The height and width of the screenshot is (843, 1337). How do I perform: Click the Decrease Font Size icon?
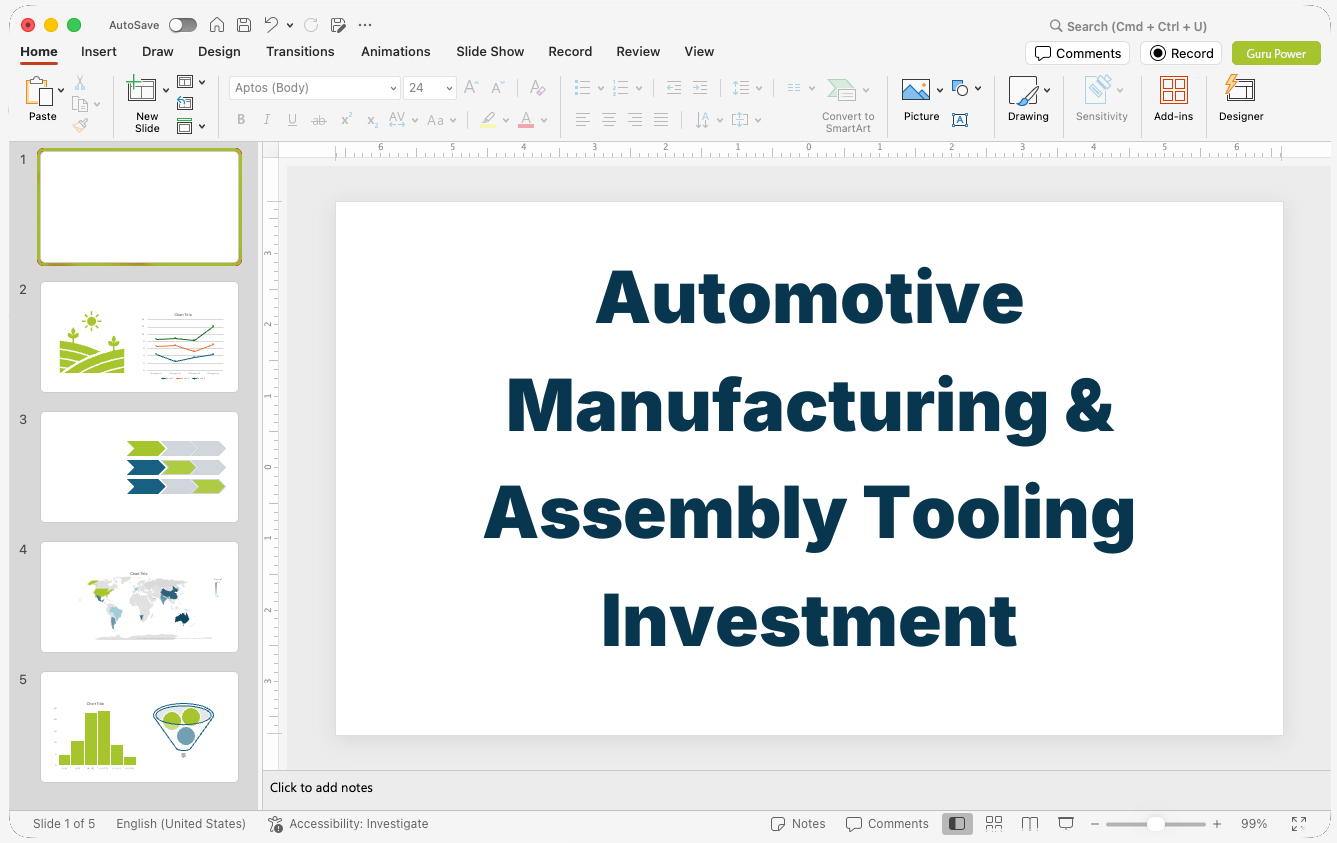pos(498,88)
